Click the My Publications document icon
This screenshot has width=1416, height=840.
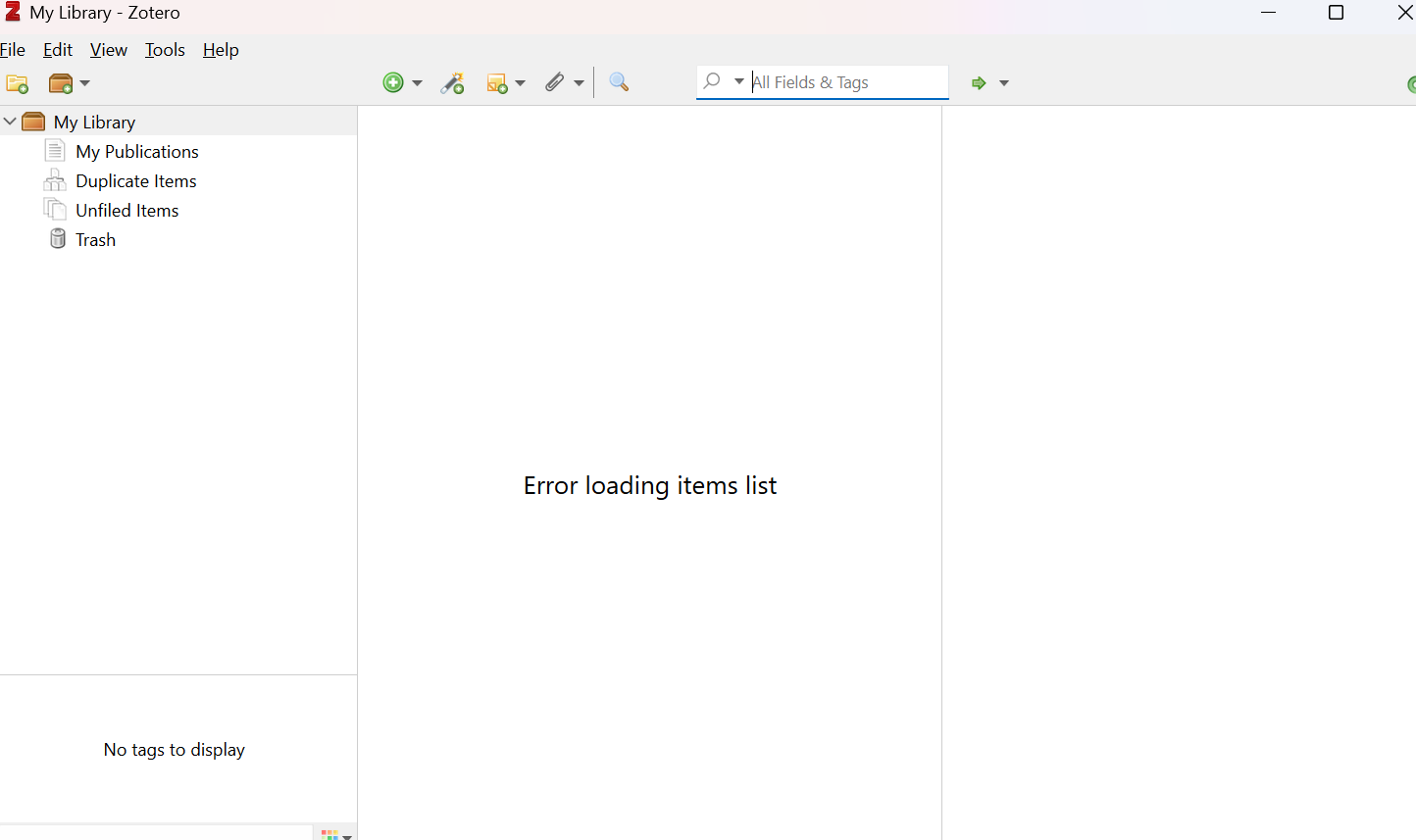[x=55, y=151]
